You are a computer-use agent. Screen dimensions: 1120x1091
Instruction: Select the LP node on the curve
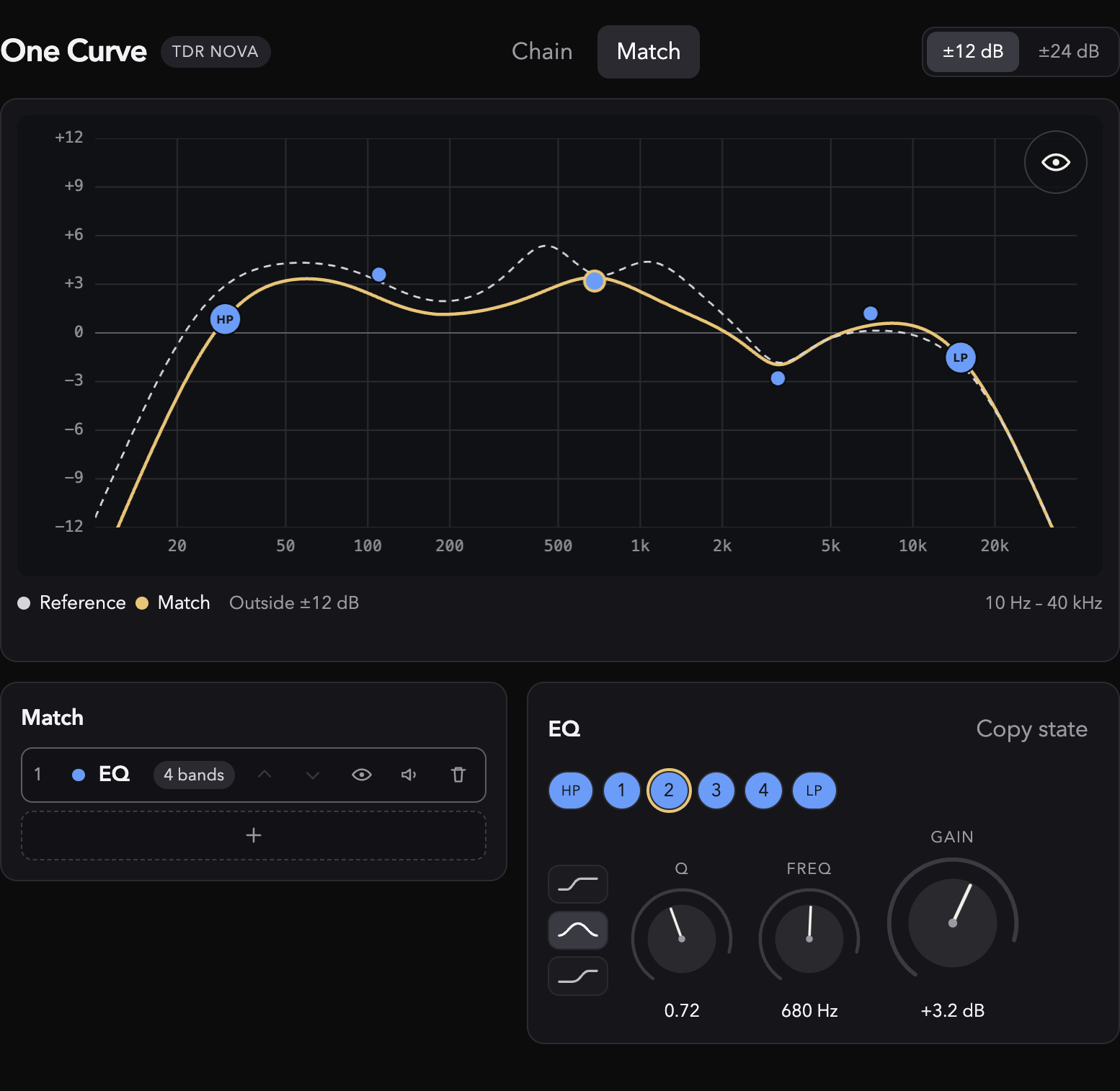click(x=960, y=357)
